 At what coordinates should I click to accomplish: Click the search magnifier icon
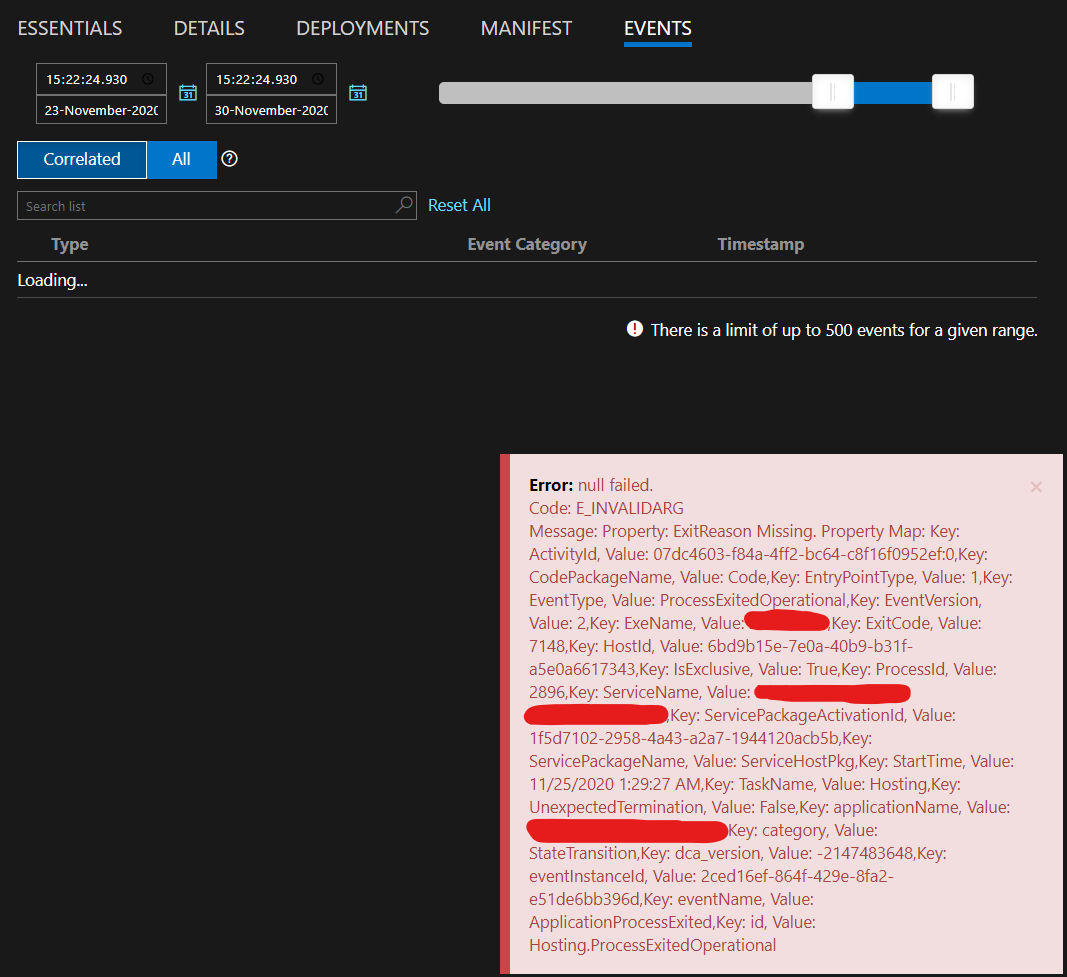point(403,205)
